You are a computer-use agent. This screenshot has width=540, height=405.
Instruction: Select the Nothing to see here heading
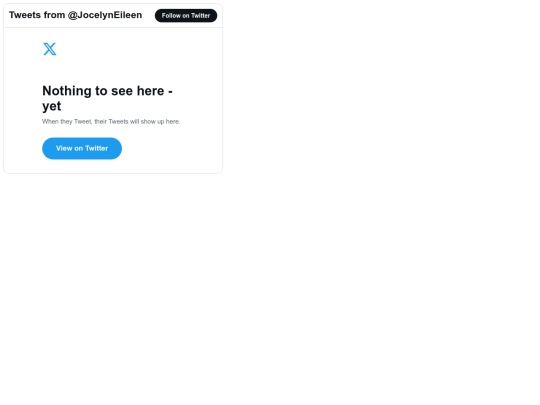(x=107, y=98)
